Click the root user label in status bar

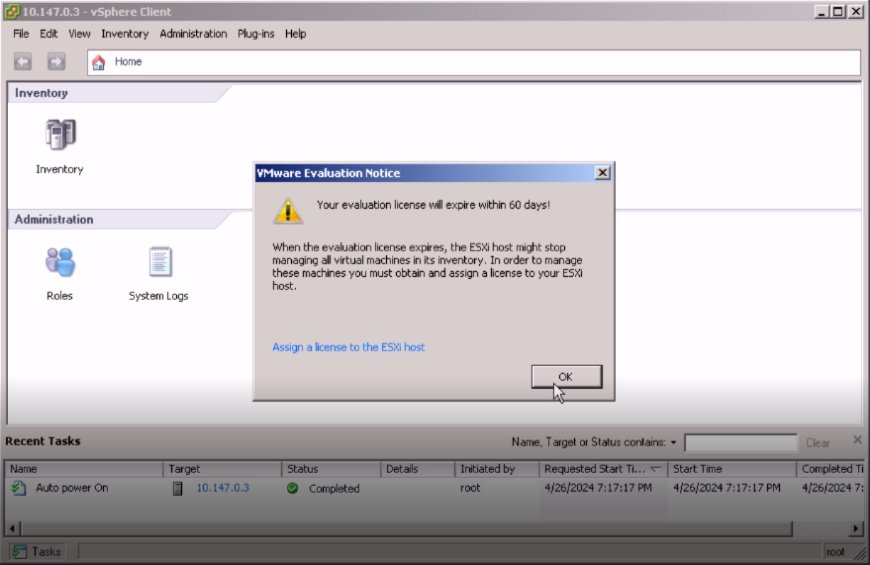[x=835, y=552]
